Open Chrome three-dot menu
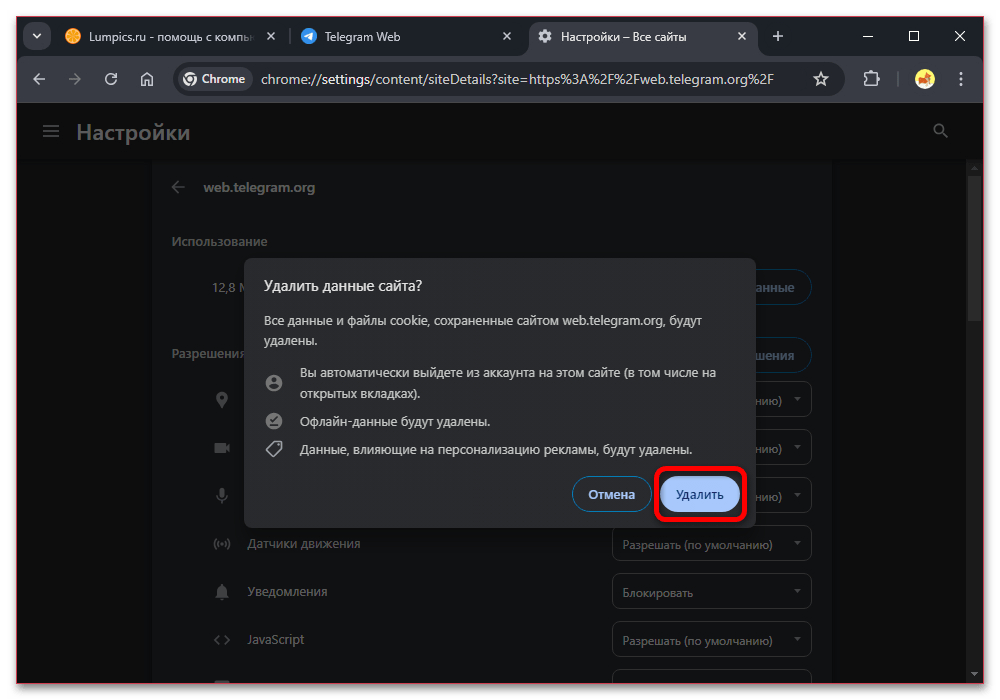Screen dimensions: 1000x700 click(961, 79)
